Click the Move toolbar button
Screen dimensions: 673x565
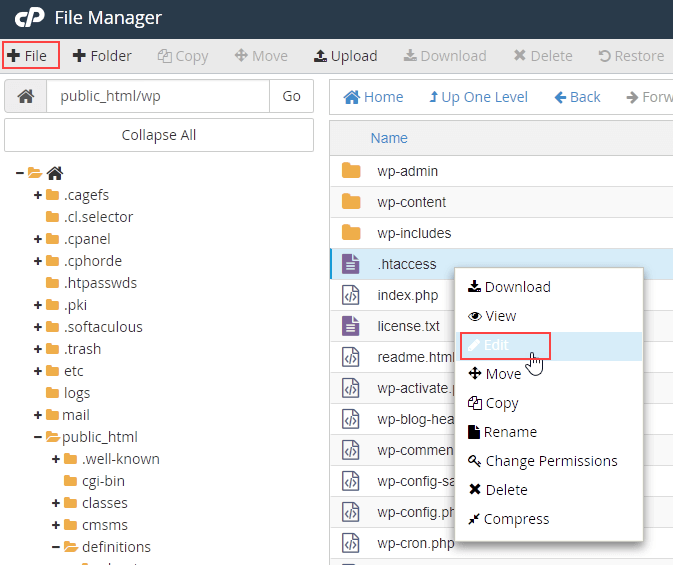point(261,56)
